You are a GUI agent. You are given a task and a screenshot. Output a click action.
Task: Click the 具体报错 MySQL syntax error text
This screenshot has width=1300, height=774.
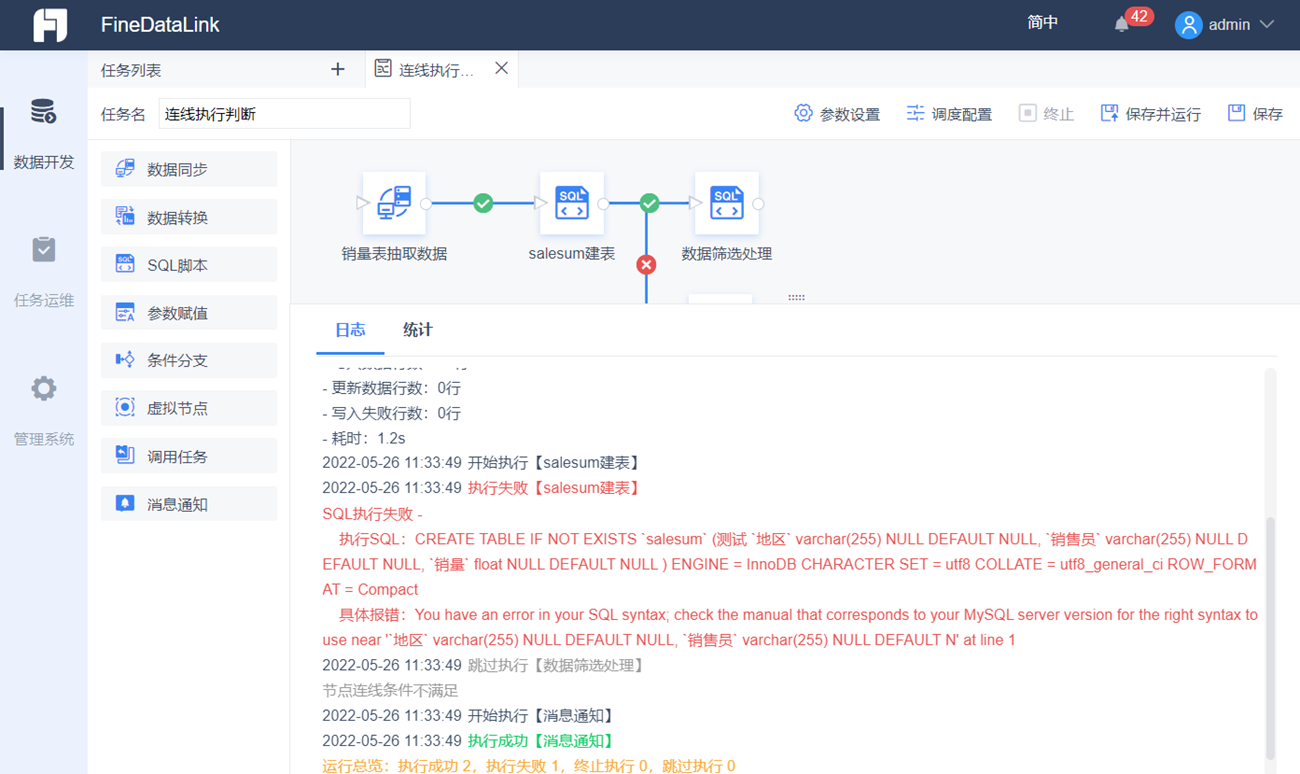(x=790, y=627)
